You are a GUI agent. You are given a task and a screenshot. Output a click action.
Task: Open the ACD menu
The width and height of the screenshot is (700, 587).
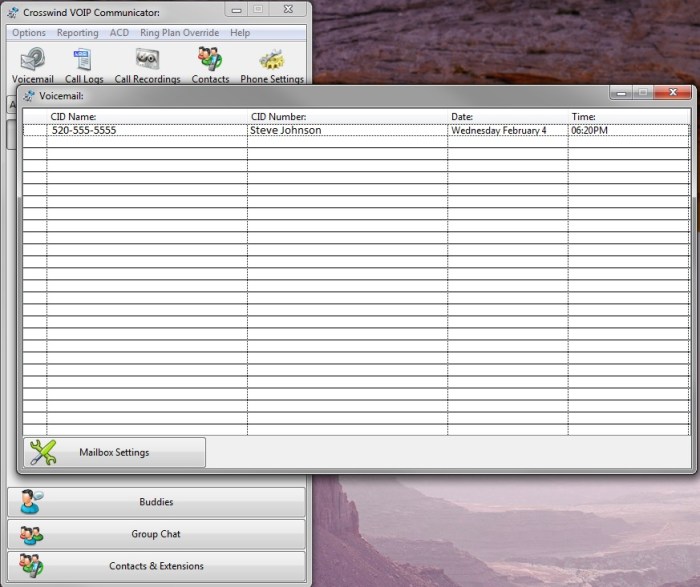[119, 33]
